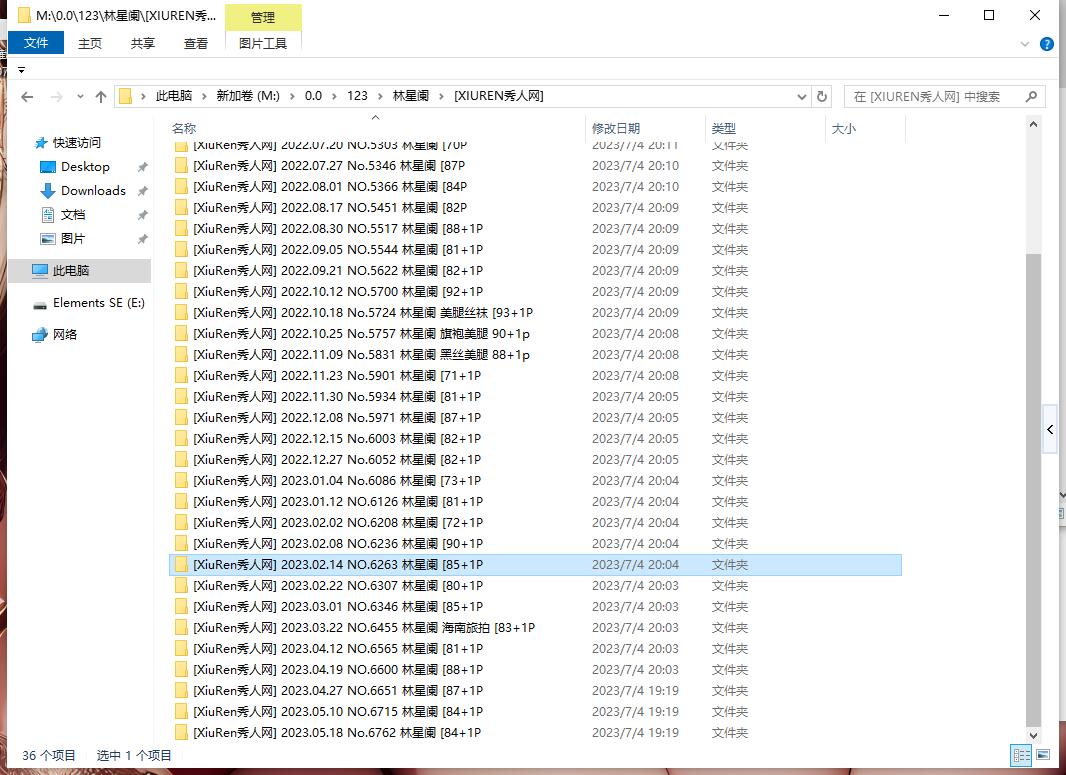Open the 查看 ribbon tab

point(196,44)
